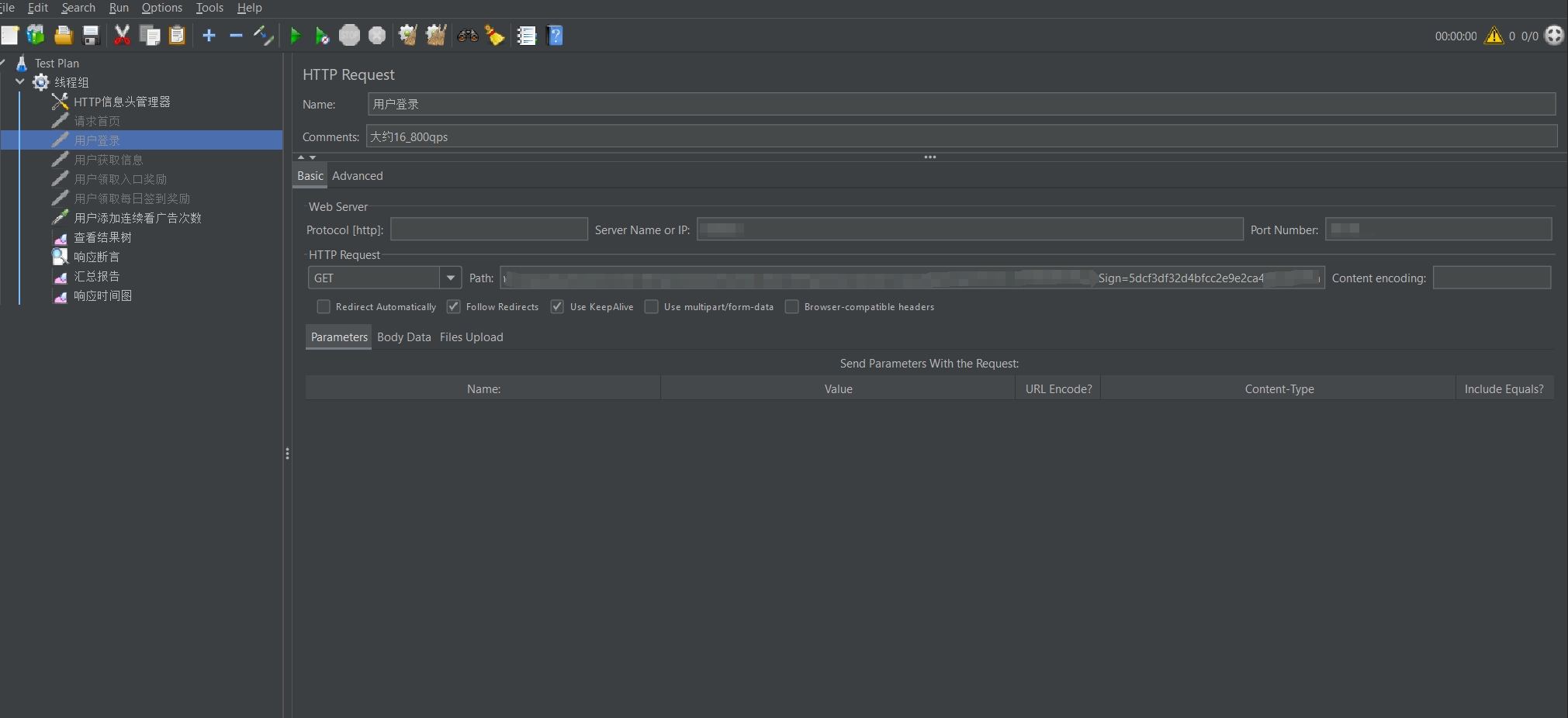Open the Help question mark icon
Image resolution: width=1568 pixels, height=718 pixels.
click(555, 36)
